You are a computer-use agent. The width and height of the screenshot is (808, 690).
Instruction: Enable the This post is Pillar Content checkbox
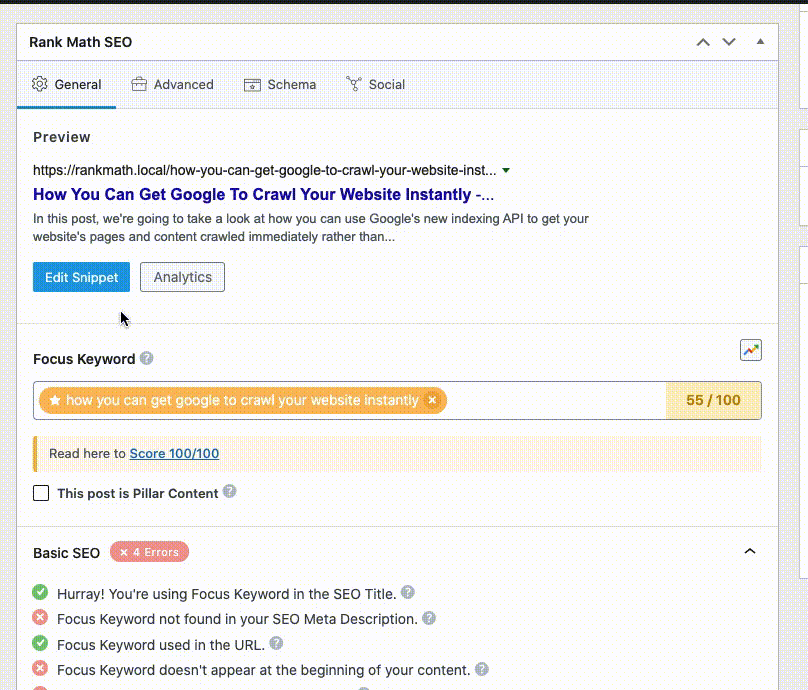40,493
